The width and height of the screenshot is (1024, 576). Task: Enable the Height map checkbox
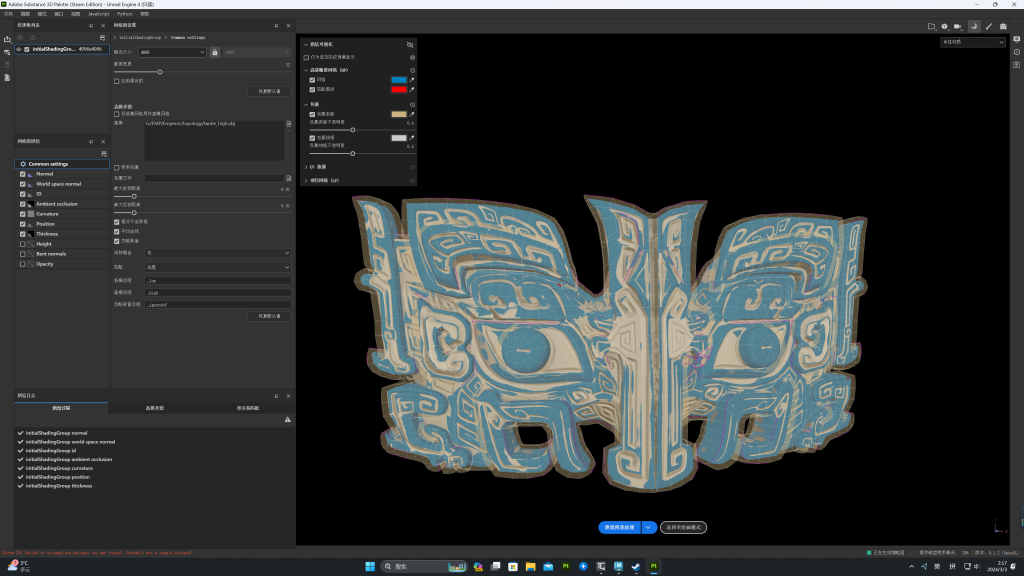coord(22,244)
